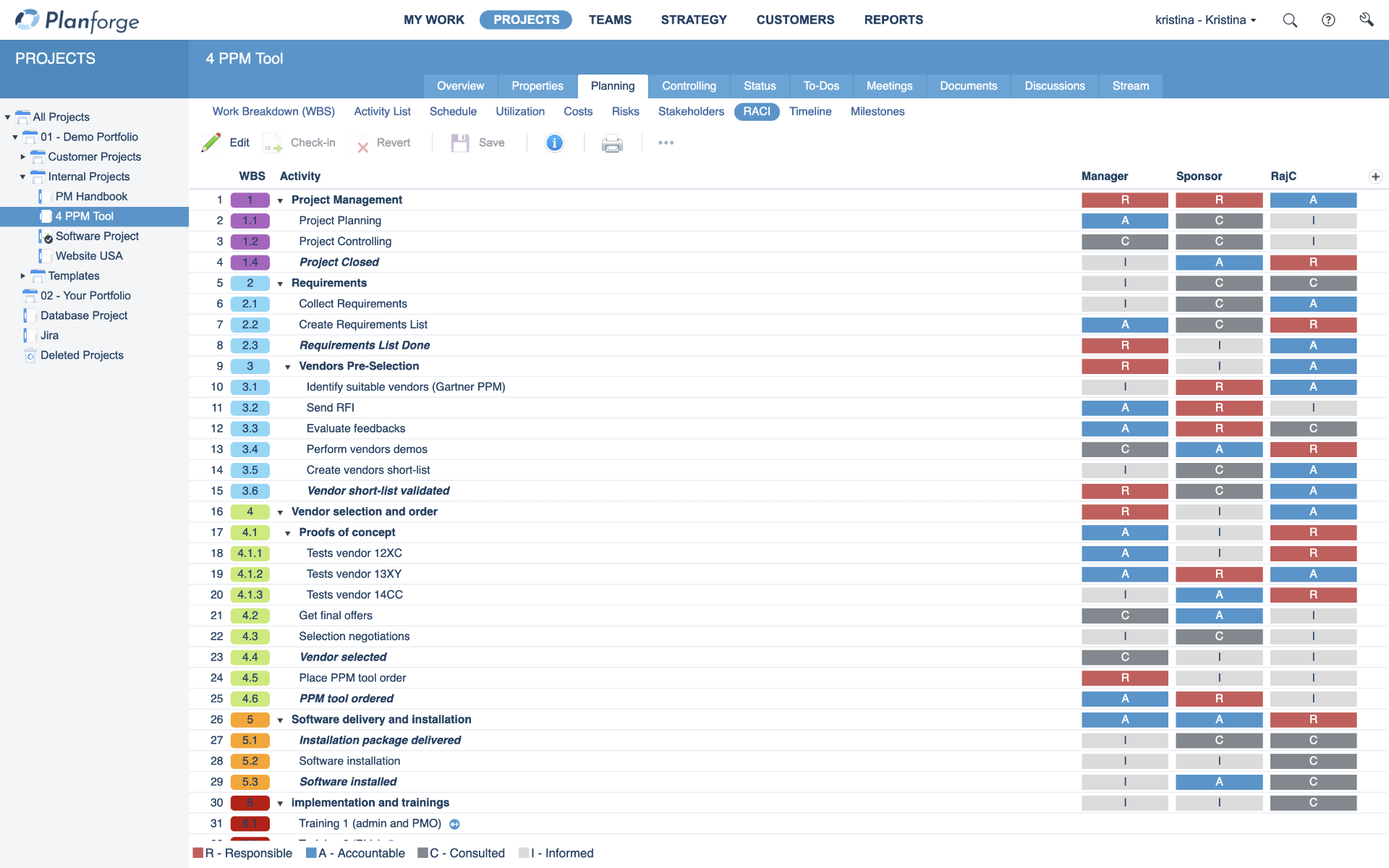Switch to the Controlling tab
1389x868 pixels.
[x=689, y=86]
